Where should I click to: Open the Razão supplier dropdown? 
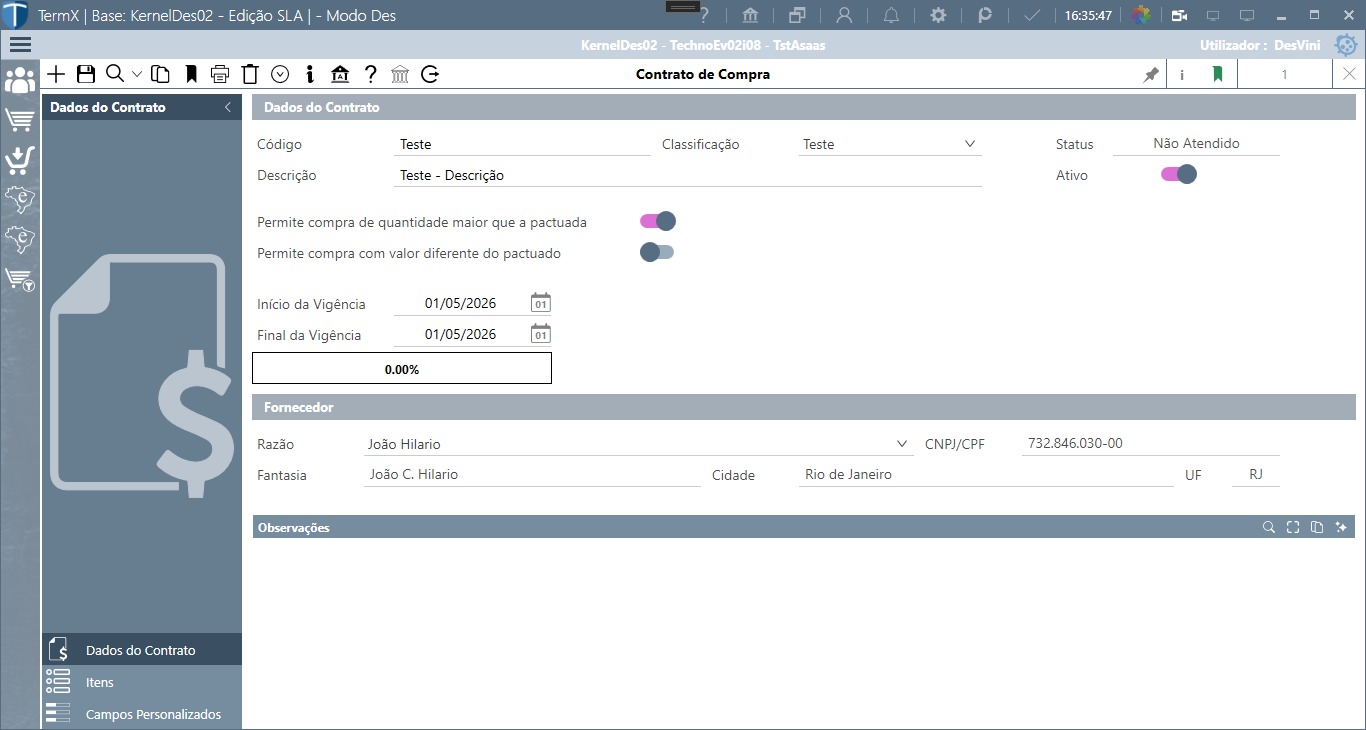click(x=902, y=443)
